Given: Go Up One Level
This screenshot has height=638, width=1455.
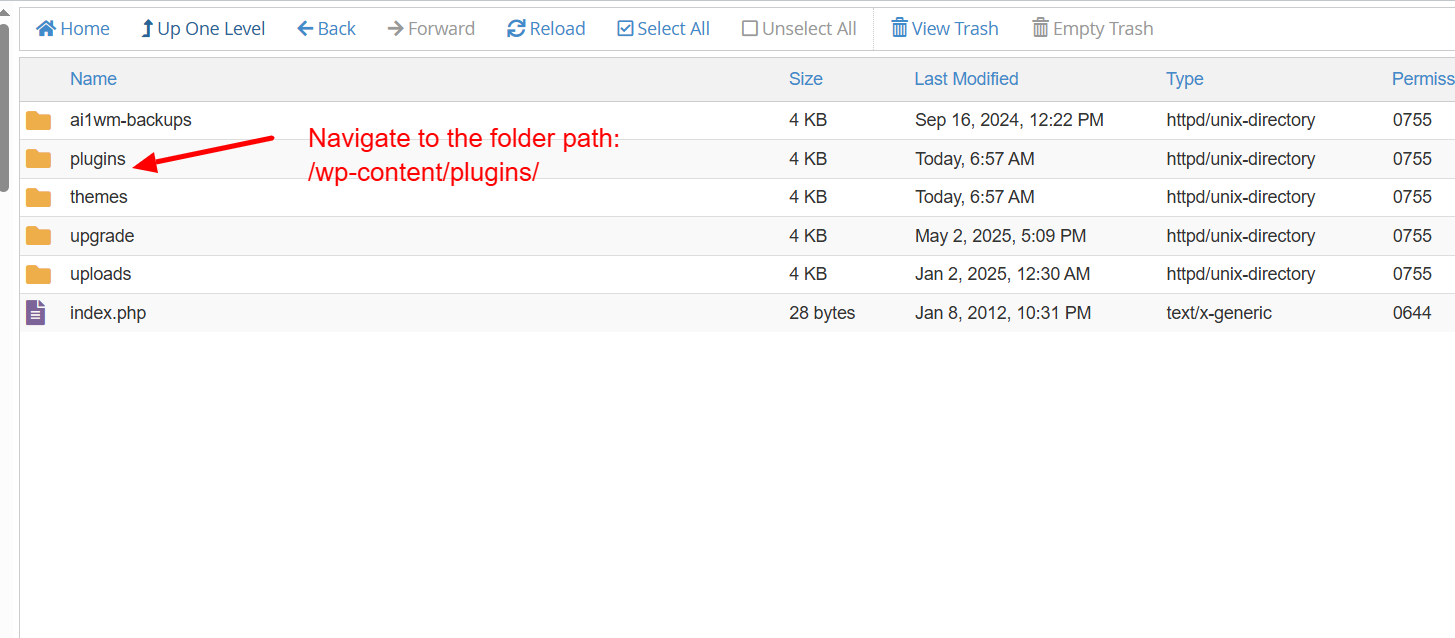Looking at the screenshot, I should point(203,29).
